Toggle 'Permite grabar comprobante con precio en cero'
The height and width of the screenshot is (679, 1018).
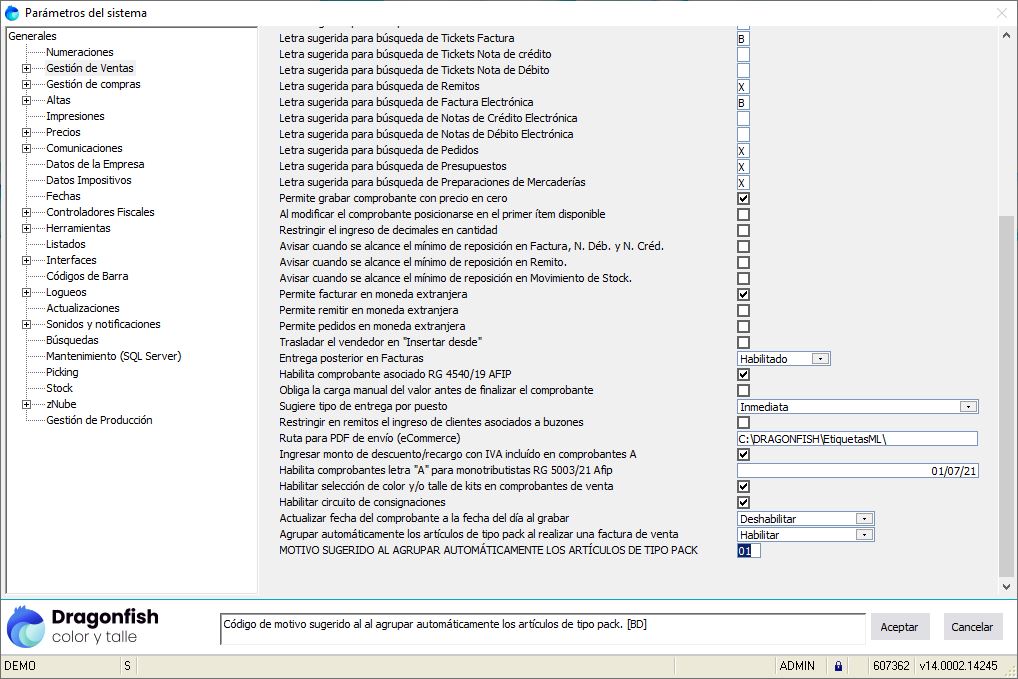[743, 199]
